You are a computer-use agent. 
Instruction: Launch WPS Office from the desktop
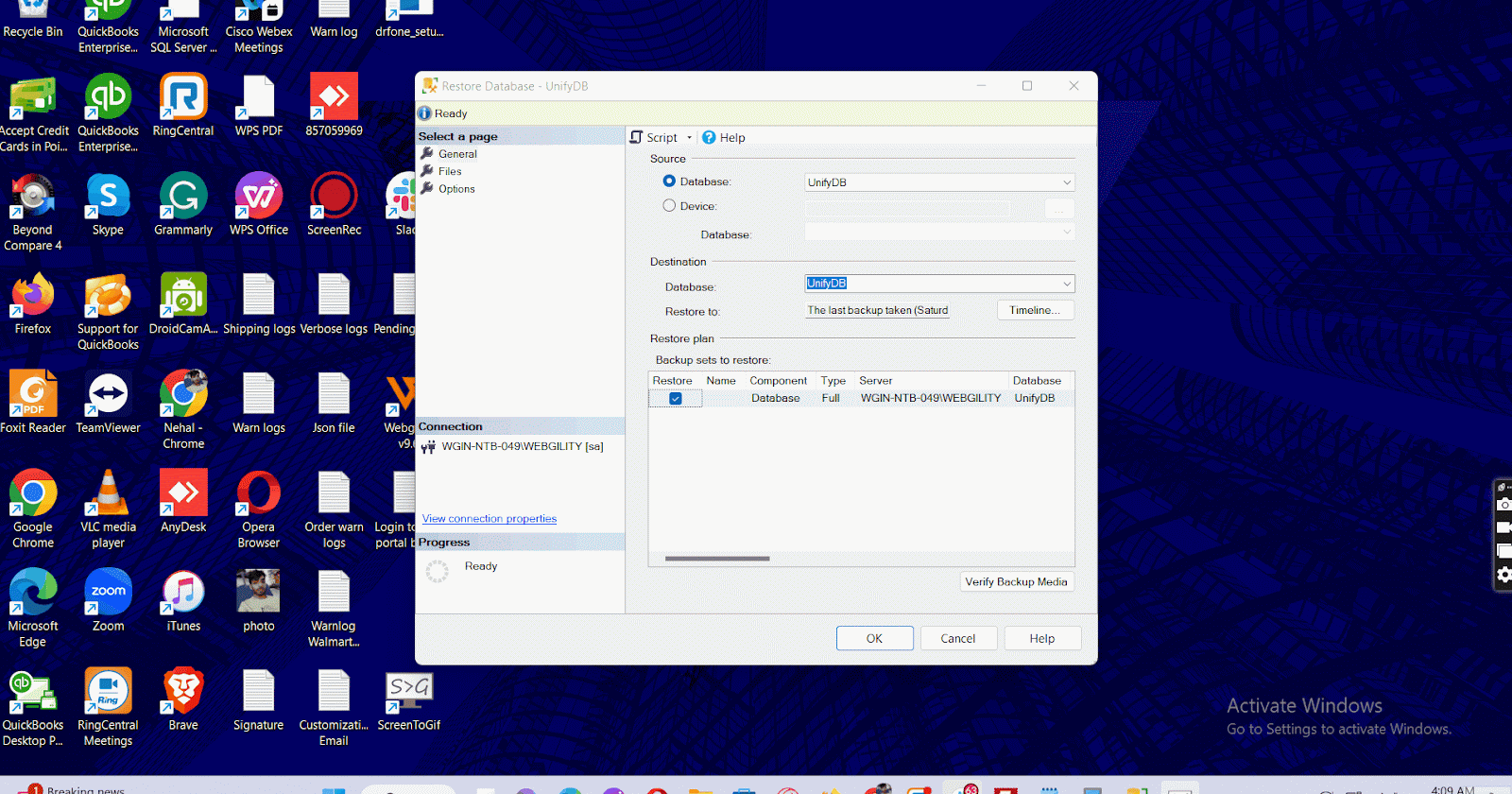tap(259, 205)
